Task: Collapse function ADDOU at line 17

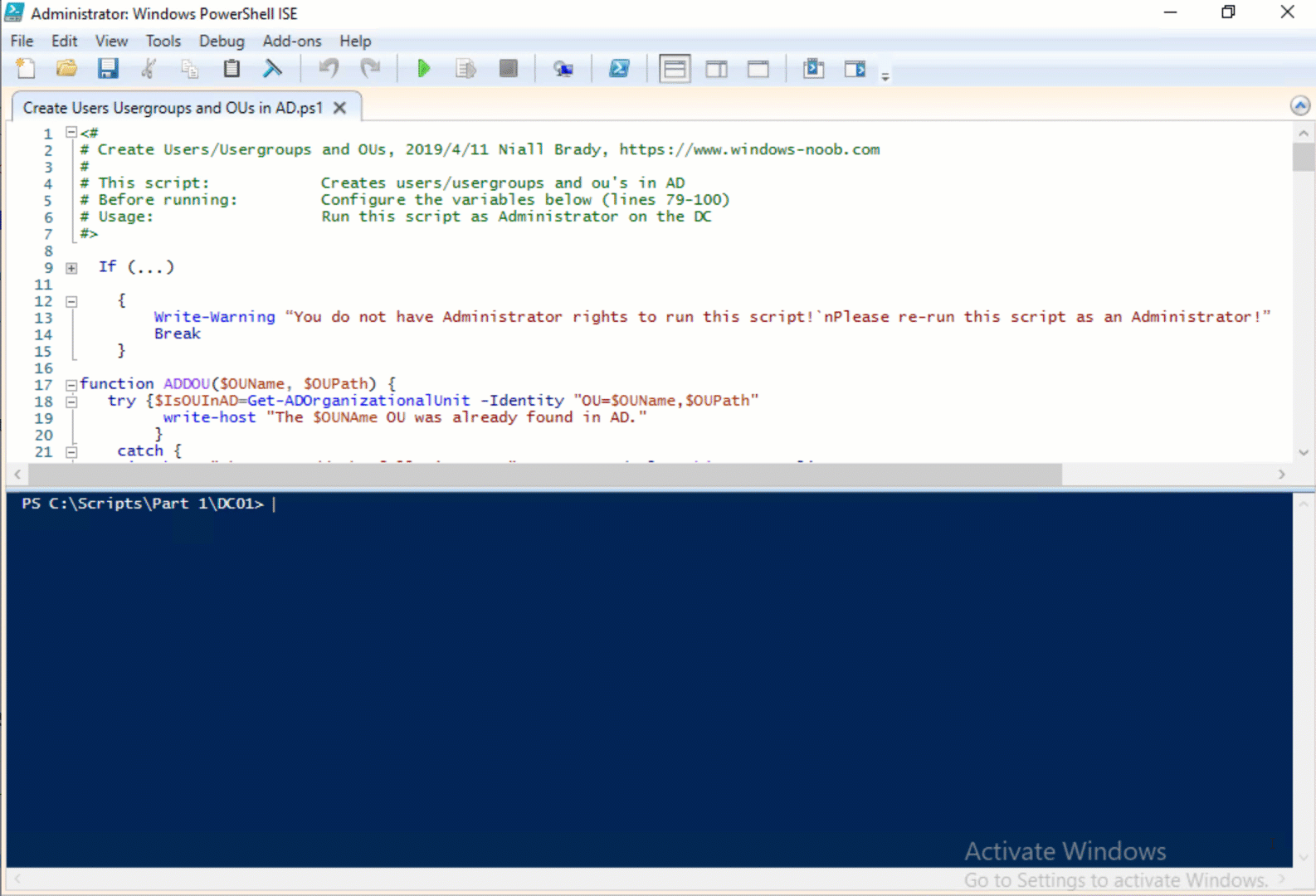Action: coord(71,385)
